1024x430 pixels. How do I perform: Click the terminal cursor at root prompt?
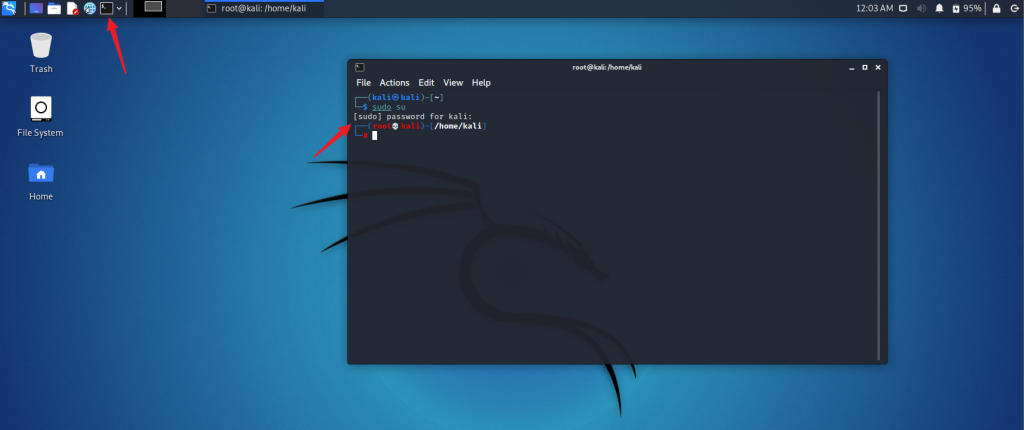click(x=375, y=135)
